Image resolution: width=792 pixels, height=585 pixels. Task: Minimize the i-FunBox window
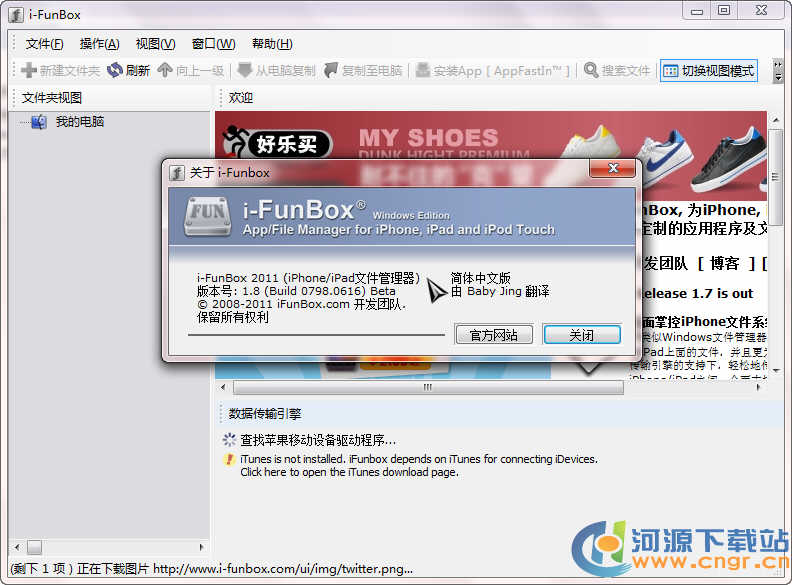[697, 11]
